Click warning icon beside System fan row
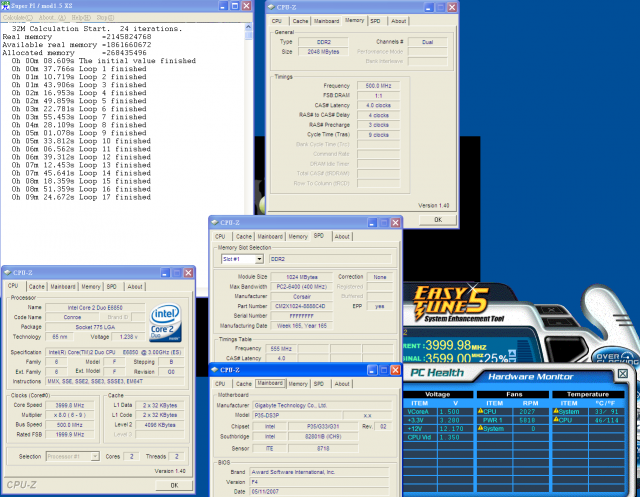Image resolution: width=640 pixels, height=497 pixels. [x=480, y=428]
